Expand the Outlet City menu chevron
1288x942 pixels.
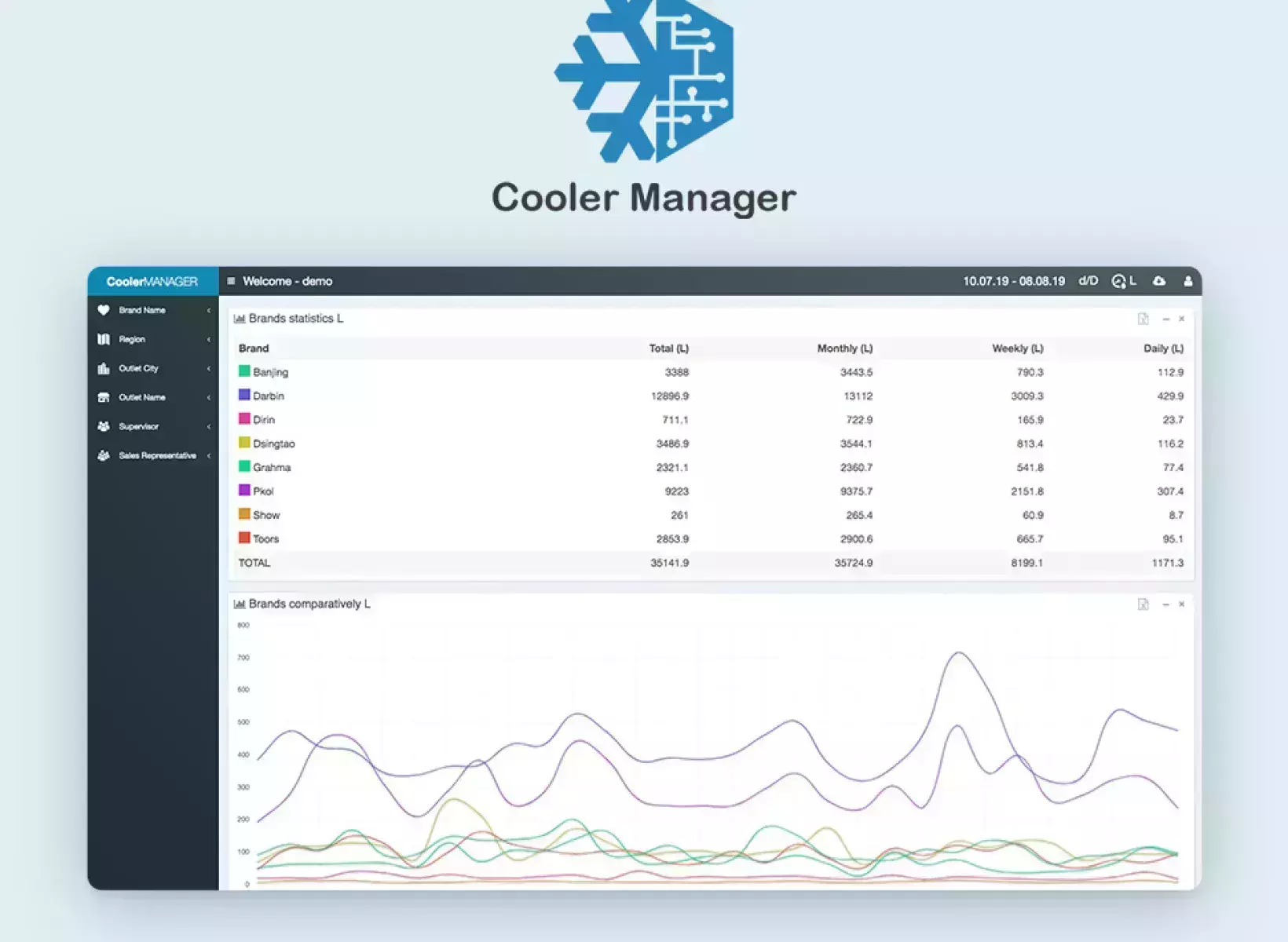coord(208,369)
